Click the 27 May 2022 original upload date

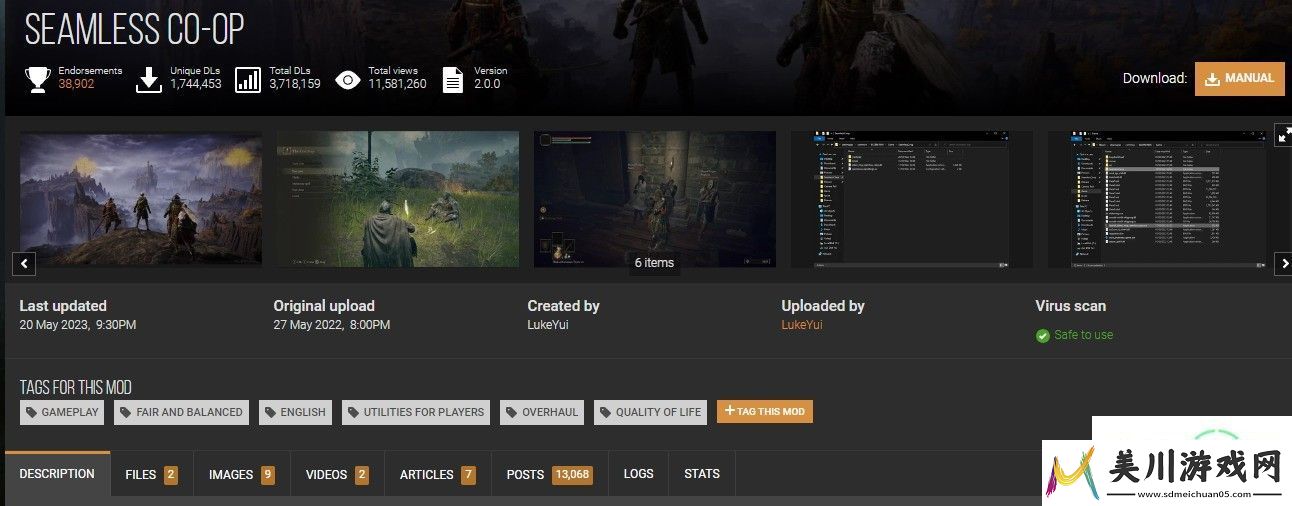(x=332, y=325)
